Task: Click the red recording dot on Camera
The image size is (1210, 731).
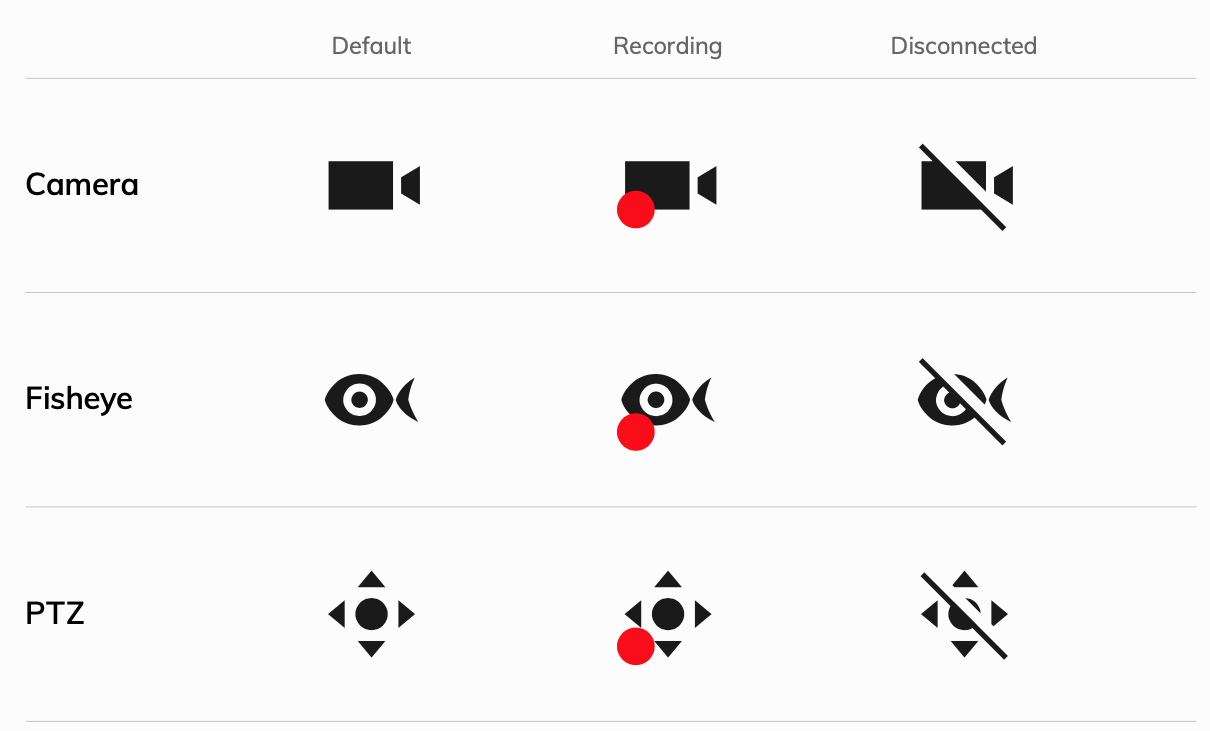Action: coord(636,210)
